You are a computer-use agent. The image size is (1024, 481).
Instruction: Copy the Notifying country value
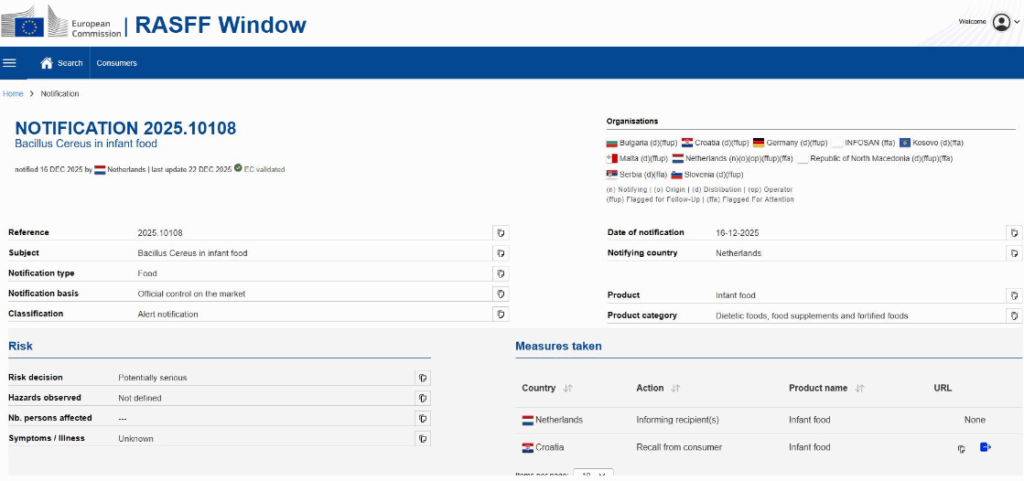click(1014, 253)
